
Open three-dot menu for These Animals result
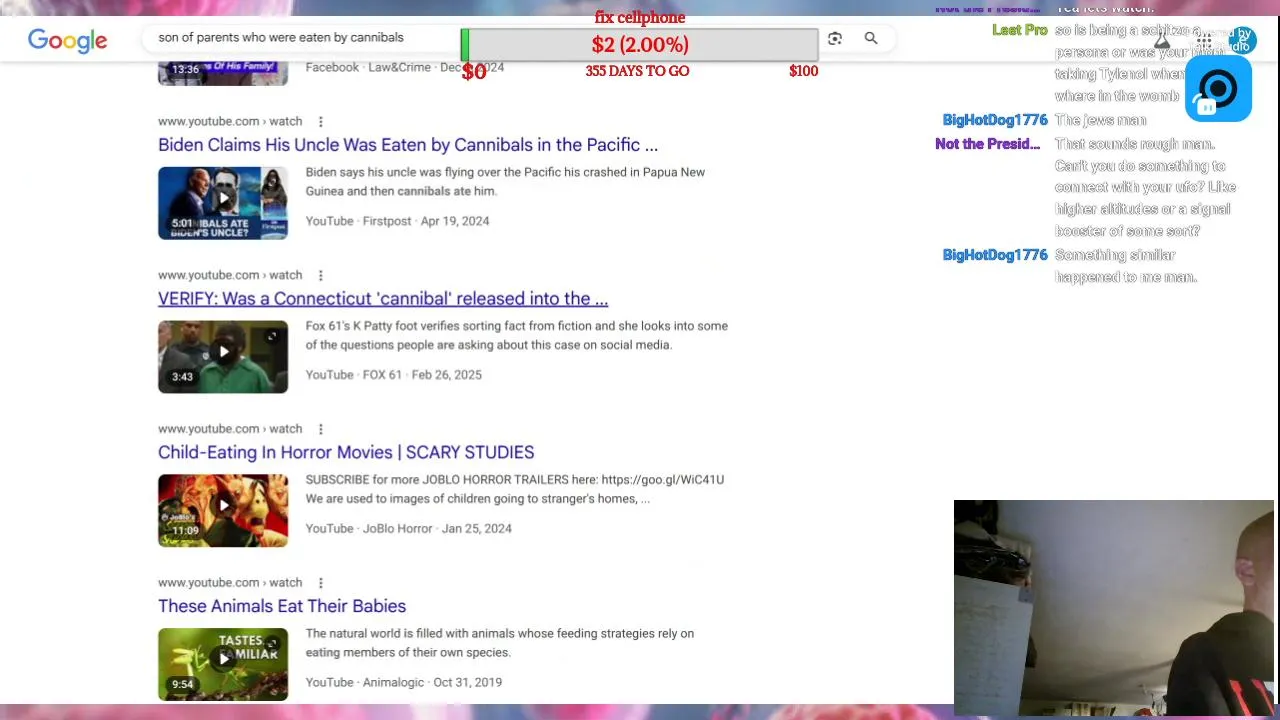pyautogui.click(x=321, y=583)
